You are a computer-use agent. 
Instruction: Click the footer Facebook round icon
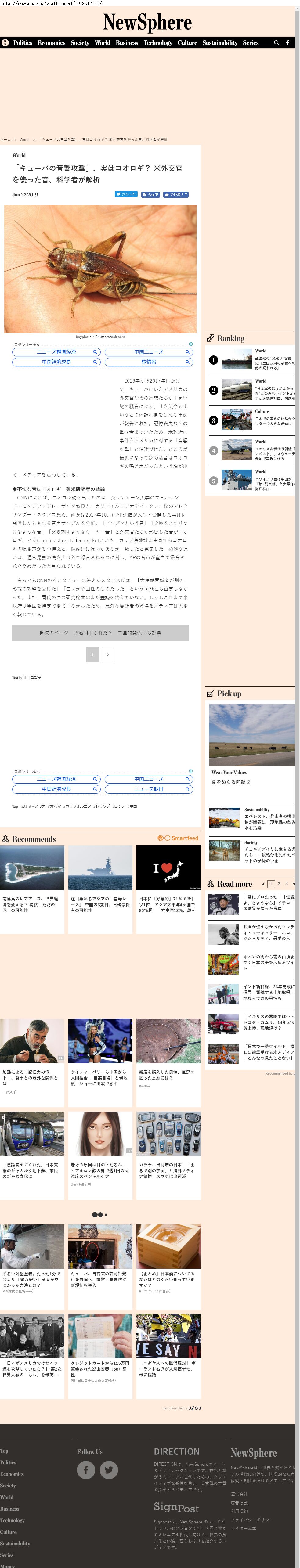click(86, 1470)
